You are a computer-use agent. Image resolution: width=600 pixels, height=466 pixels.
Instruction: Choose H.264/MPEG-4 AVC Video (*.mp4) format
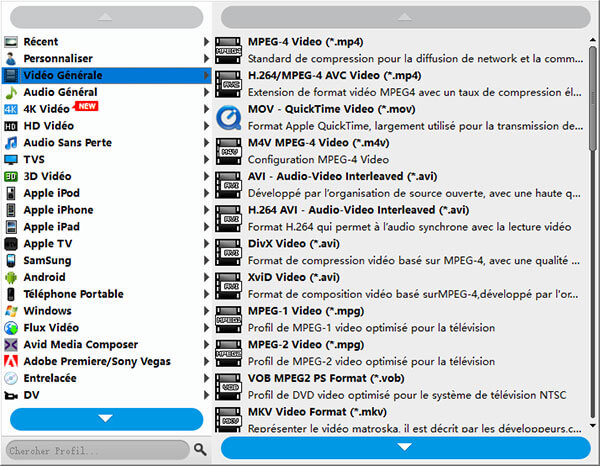(401, 84)
